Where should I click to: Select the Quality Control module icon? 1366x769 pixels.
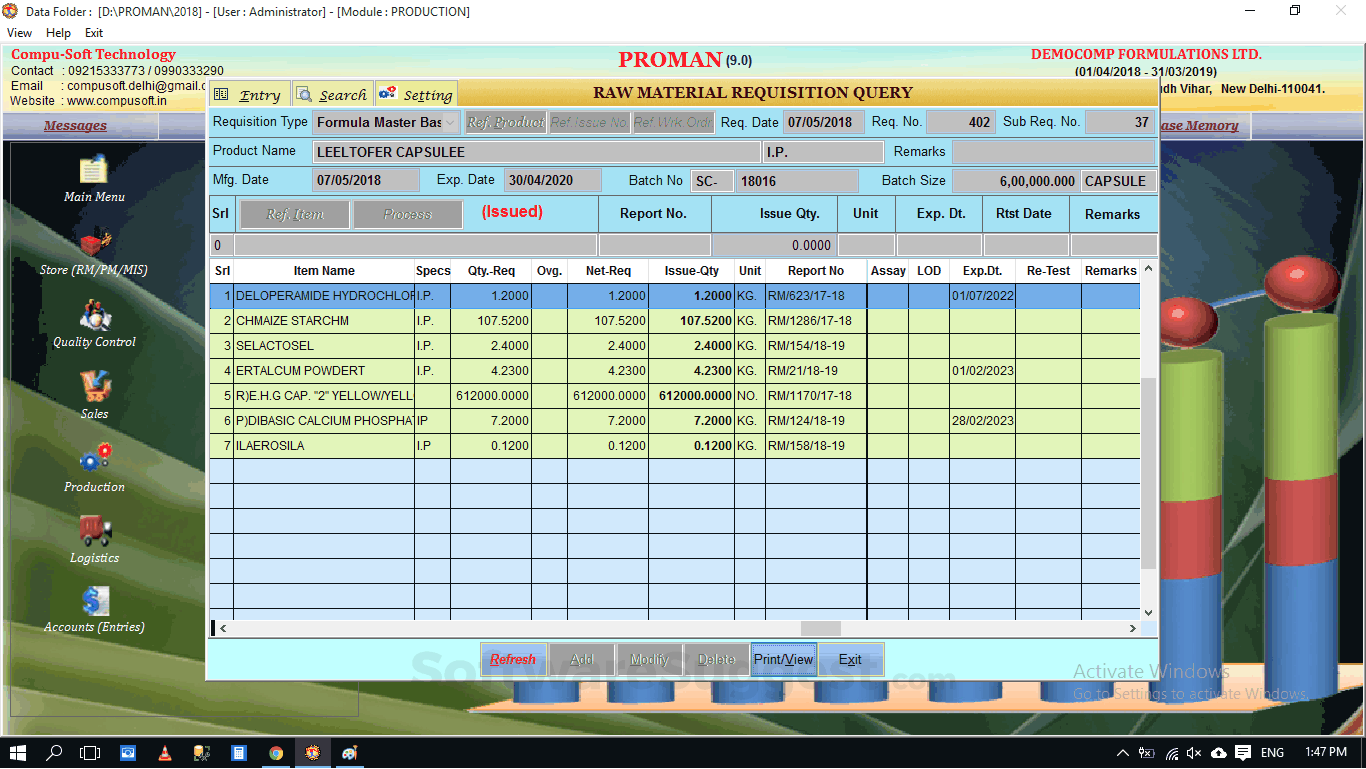point(94,315)
